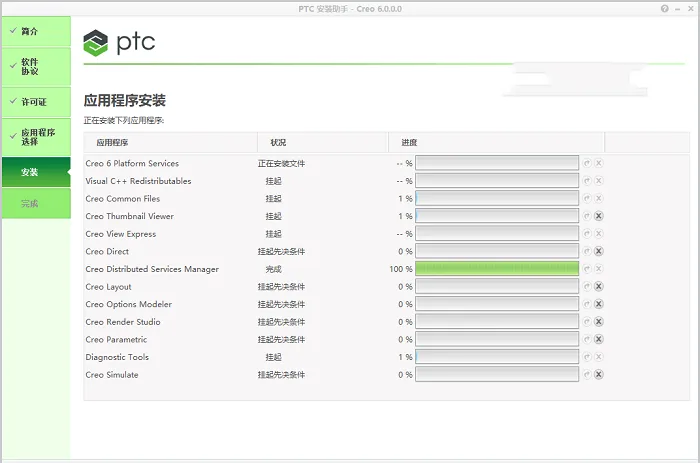Viewport: 700px width, 463px height.
Task: Select the Creo Options Modeler row name
Action: [x=129, y=304]
